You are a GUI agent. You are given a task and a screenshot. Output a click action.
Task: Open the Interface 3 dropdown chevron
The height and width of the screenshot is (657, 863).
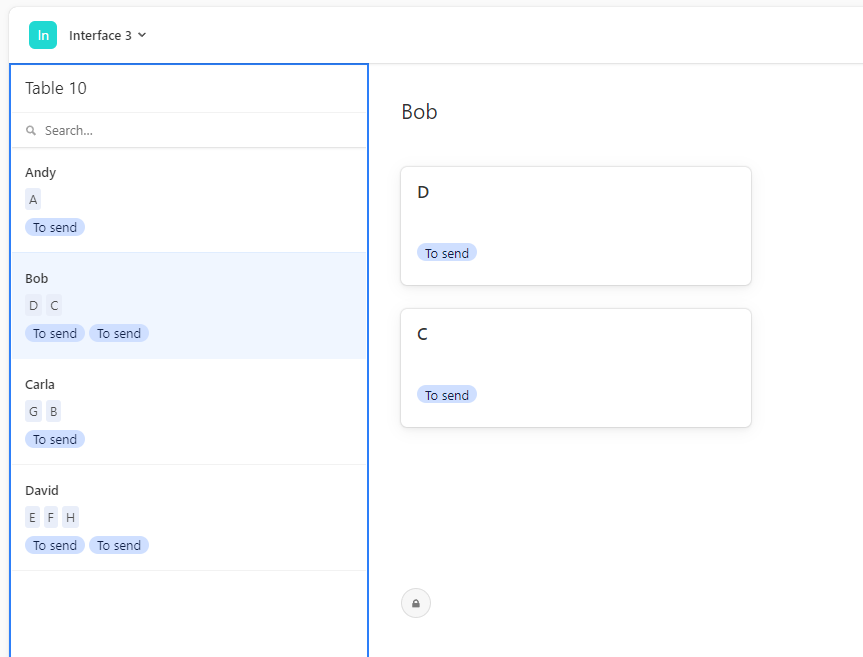pos(142,35)
